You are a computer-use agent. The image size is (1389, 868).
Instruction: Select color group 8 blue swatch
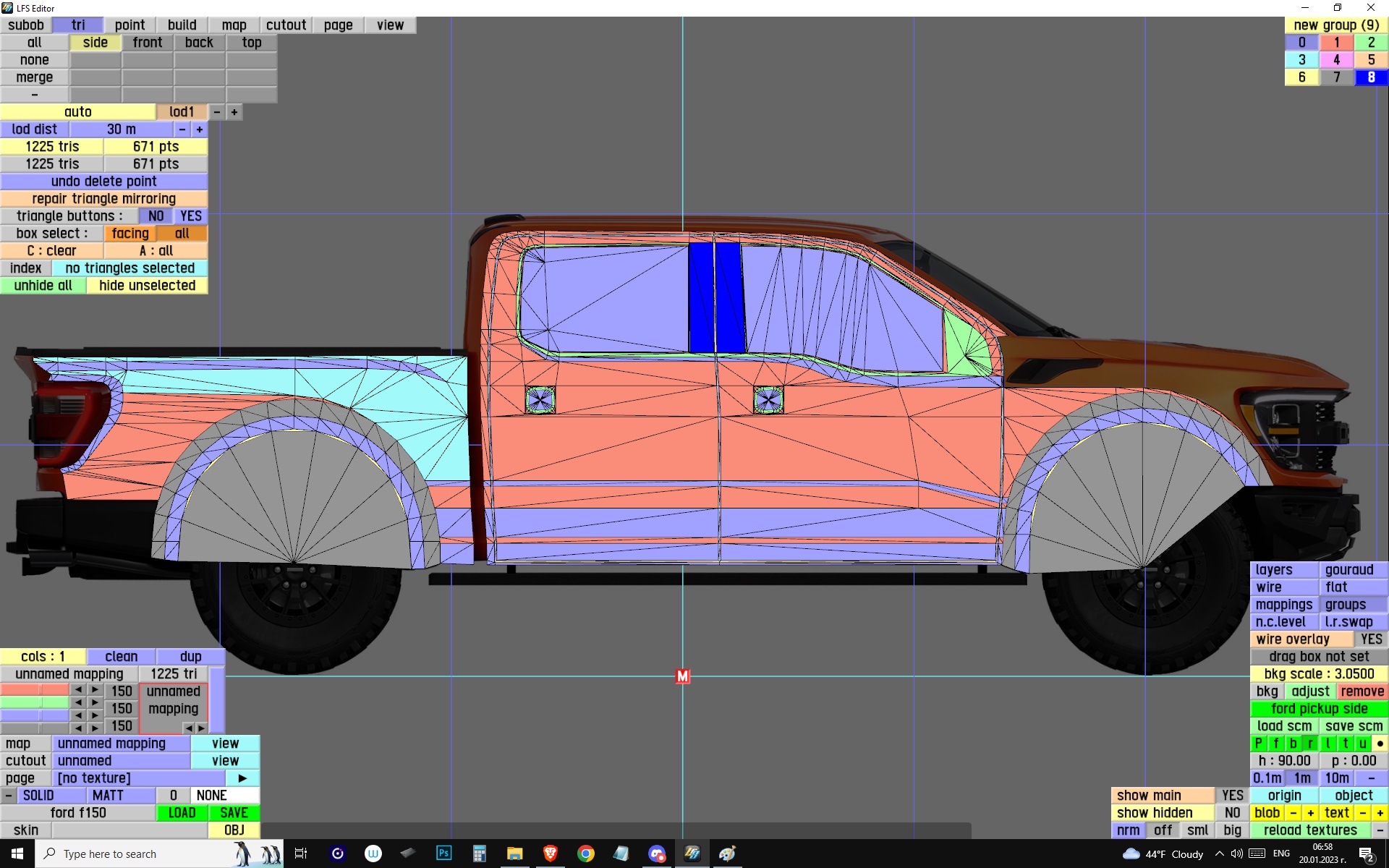pos(1370,77)
